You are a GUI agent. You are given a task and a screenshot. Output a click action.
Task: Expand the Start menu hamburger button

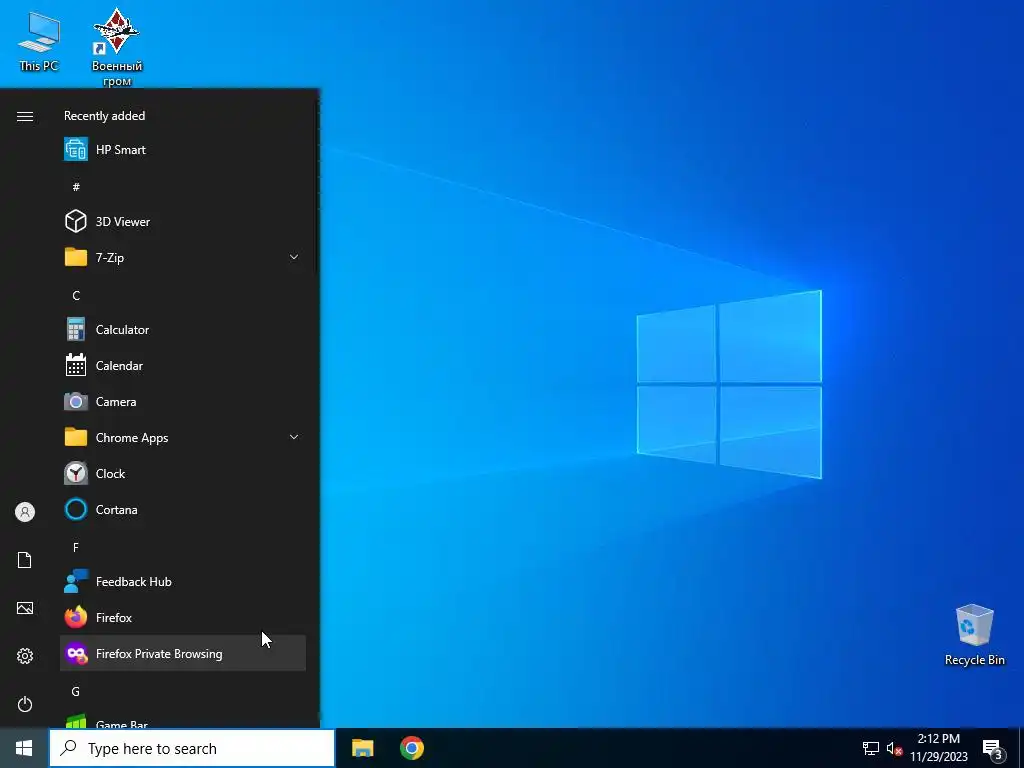point(25,116)
